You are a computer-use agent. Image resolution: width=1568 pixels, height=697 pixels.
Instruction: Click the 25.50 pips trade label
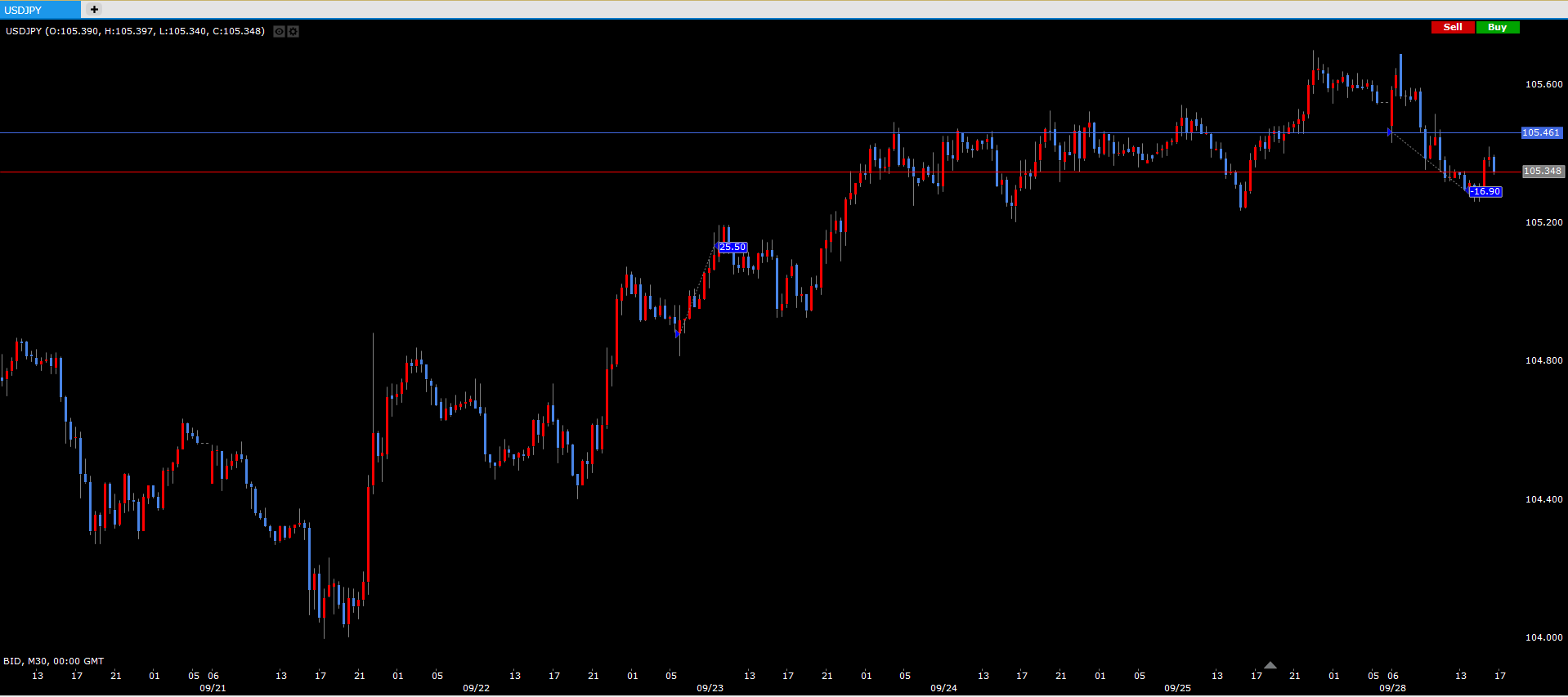732,248
